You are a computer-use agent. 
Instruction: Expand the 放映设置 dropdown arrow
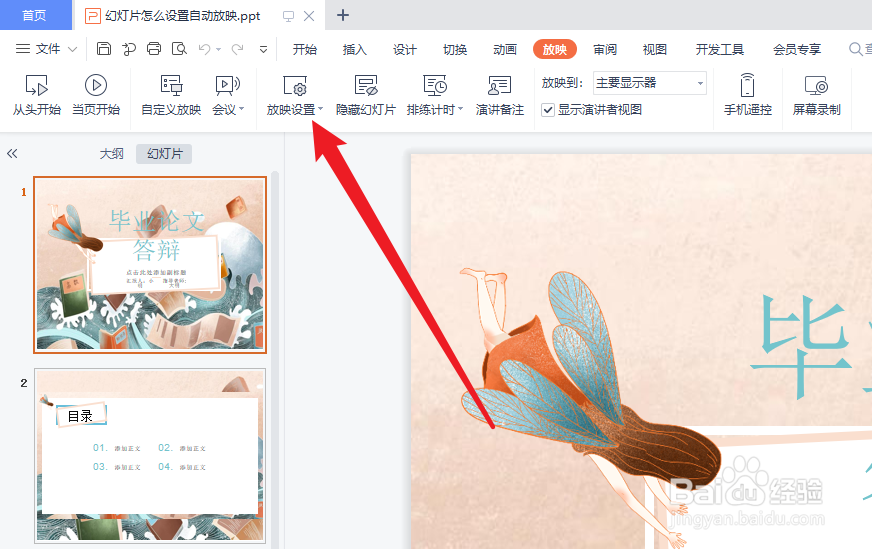[x=320, y=109]
